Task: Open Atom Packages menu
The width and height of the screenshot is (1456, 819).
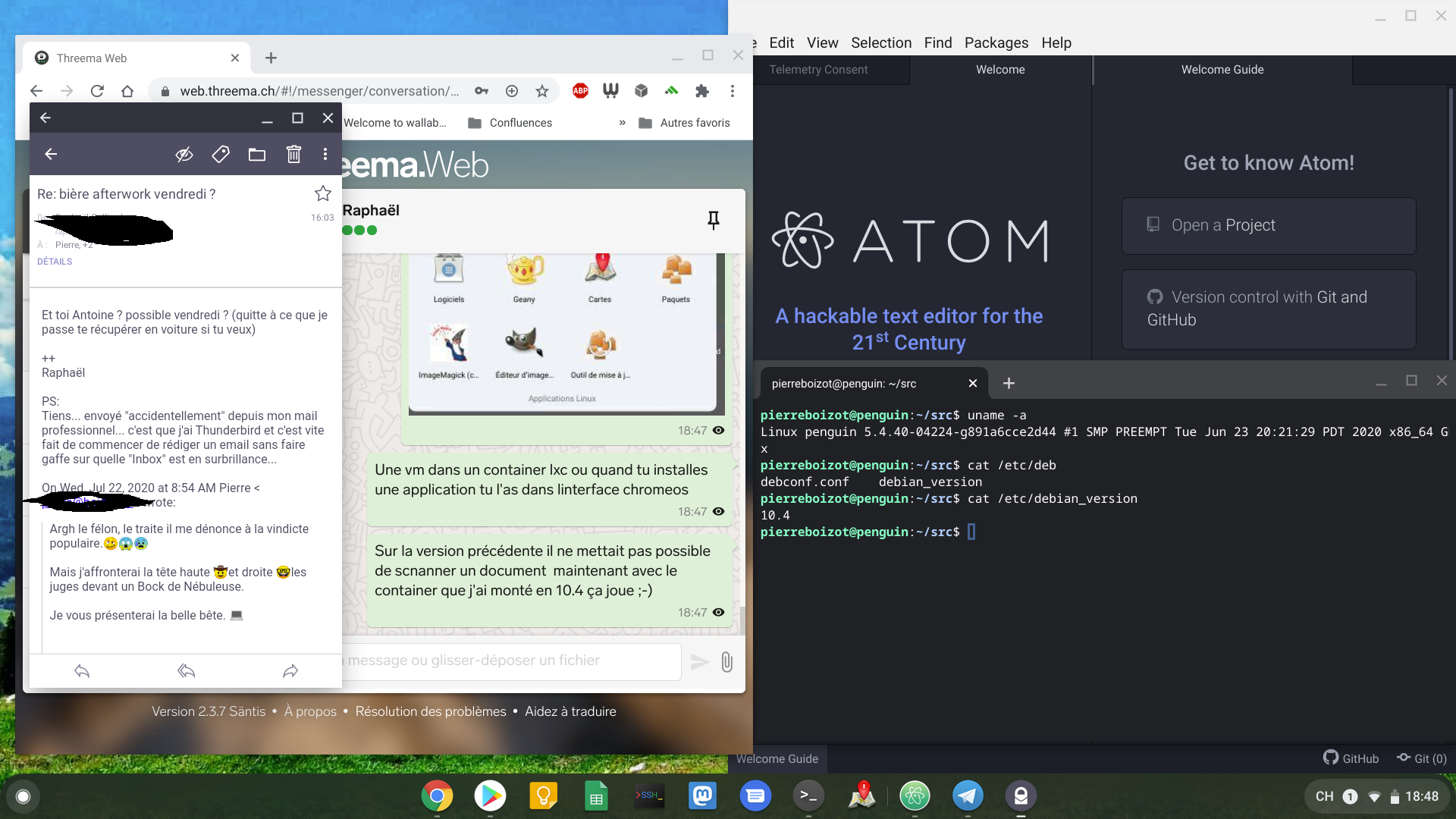Action: tap(996, 43)
